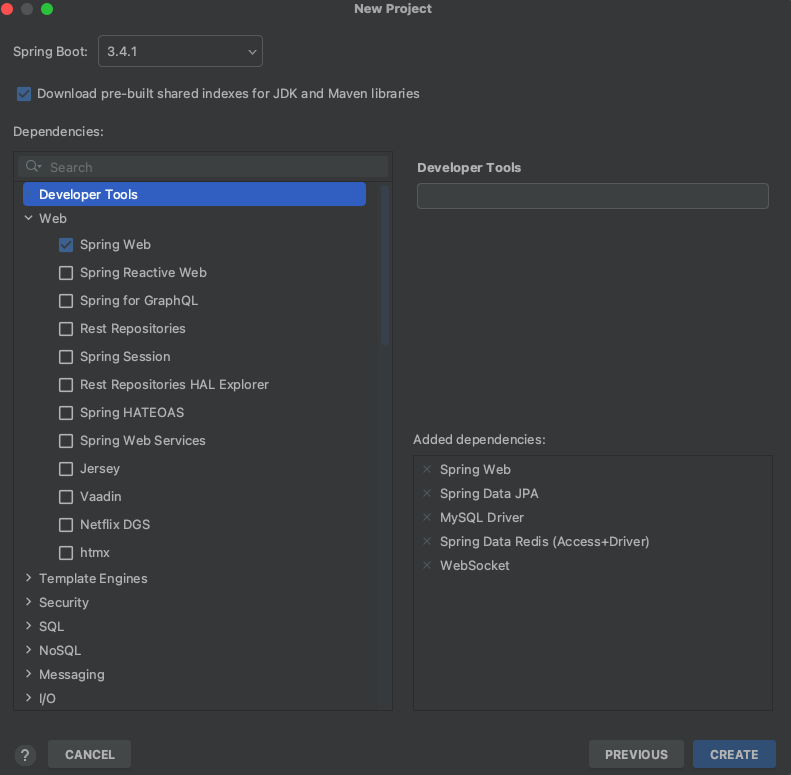Open the Spring Boot version dropdown
The image size is (791, 775).
click(x=180, y=51)
